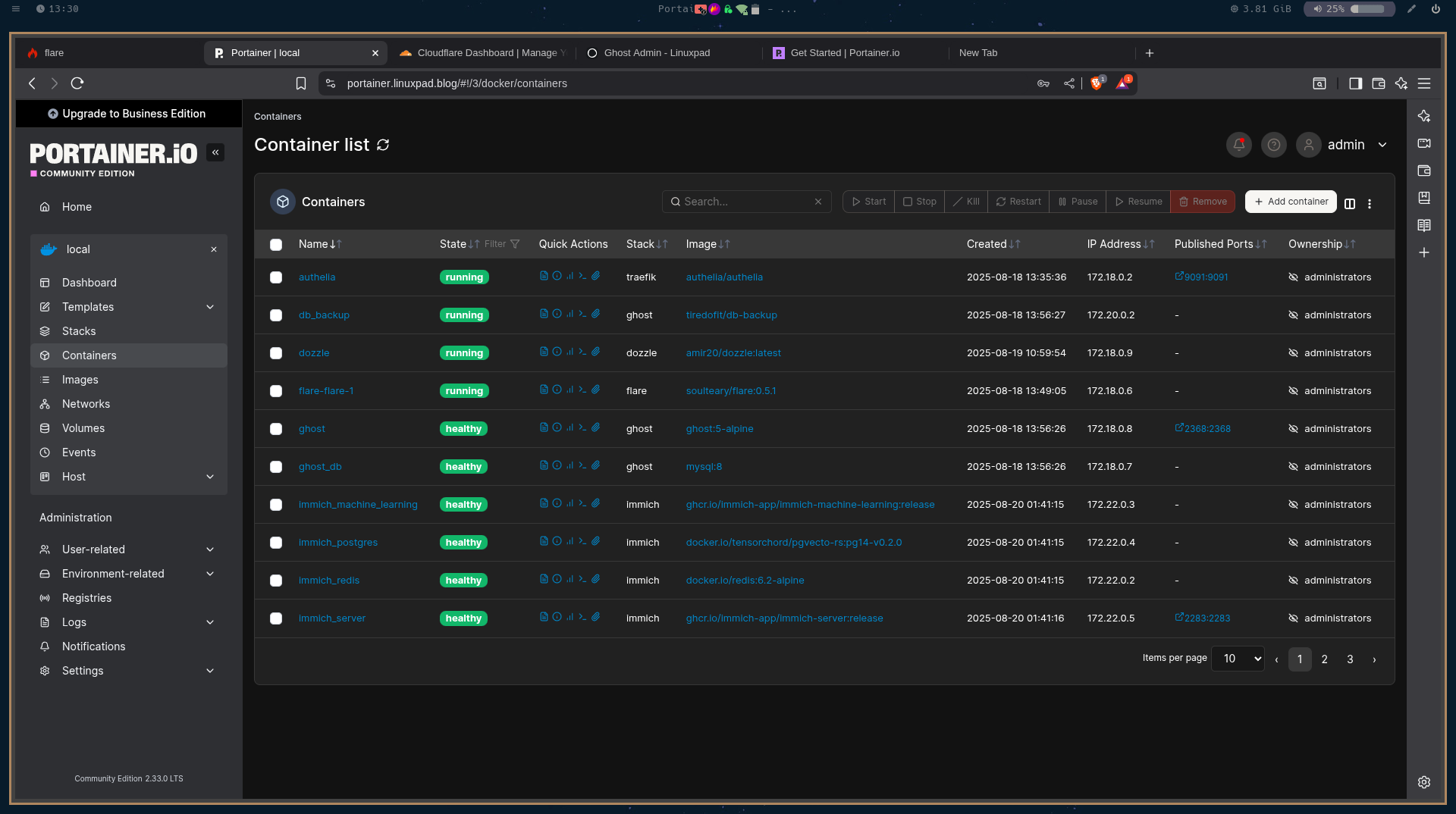This screenshot has height=814, width=1456.
Task: Collapse the Portainer sidebar
Action: coord(215,152)
